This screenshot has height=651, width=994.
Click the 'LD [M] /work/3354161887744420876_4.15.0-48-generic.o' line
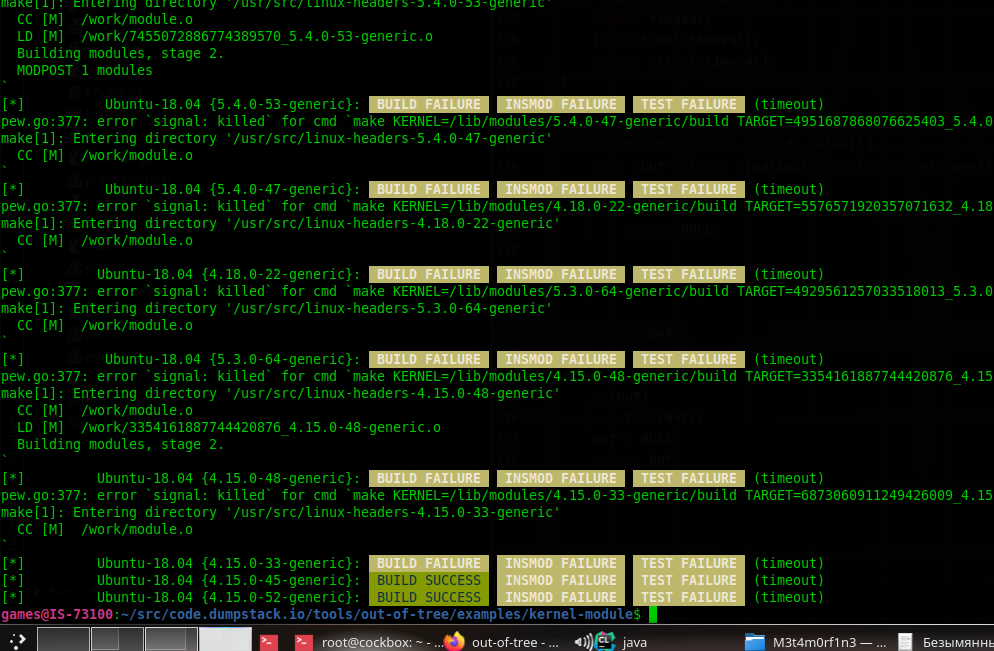tap(228, 427)
